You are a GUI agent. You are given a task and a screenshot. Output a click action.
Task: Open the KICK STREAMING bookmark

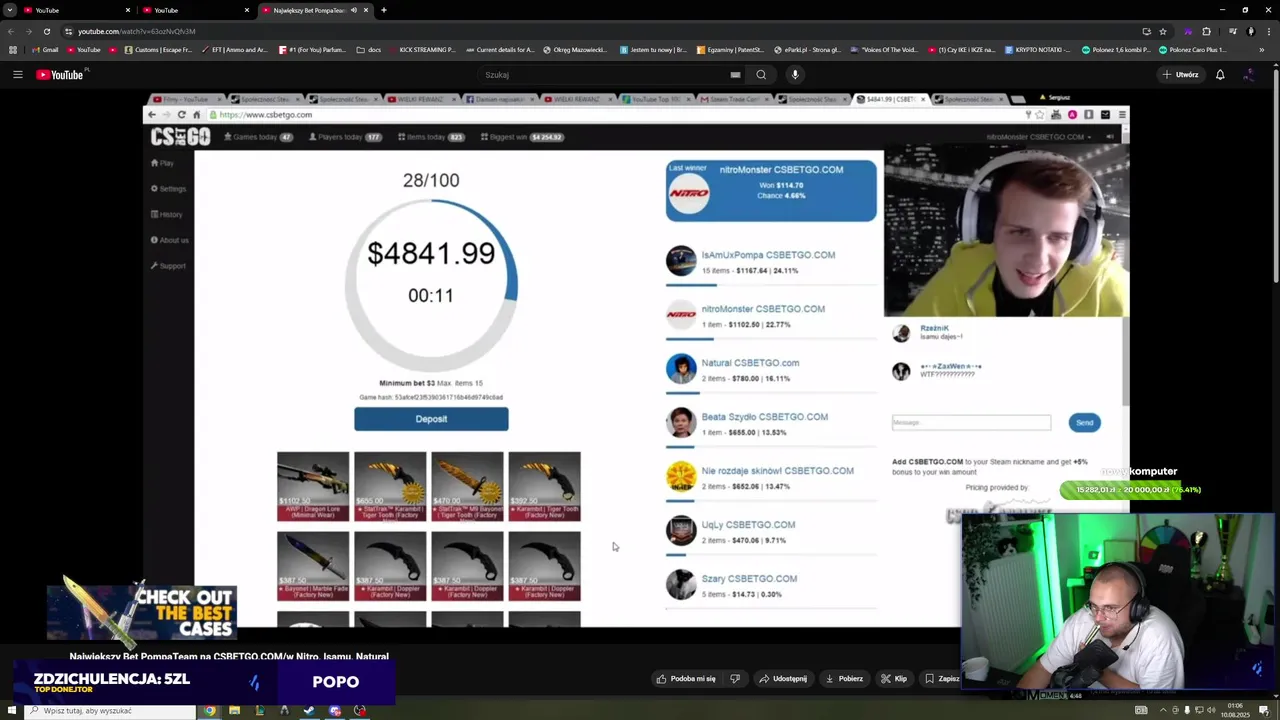pyautogui.click(x=421, y=49)
